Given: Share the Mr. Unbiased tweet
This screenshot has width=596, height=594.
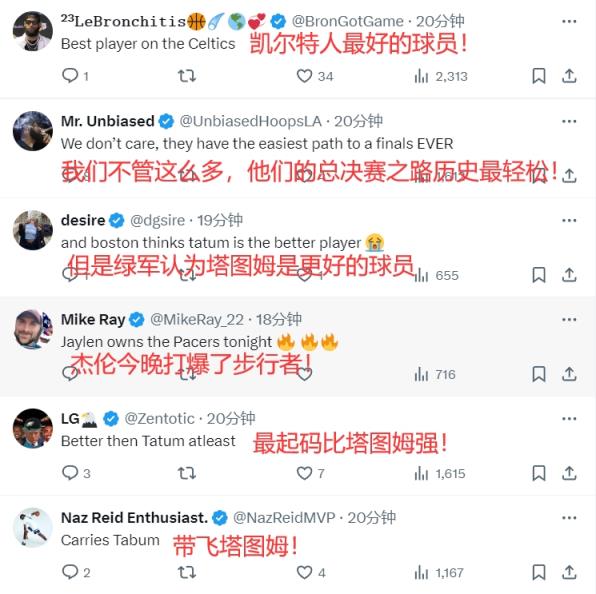Looking at the screenshot, I should tap(569, 175).
